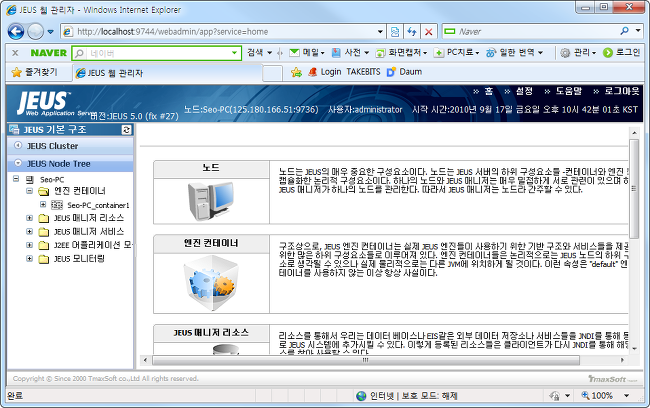Open 즐겨찾기 favorites star button
Viewport: 650px width, 408px height.
tap(35, 72)
